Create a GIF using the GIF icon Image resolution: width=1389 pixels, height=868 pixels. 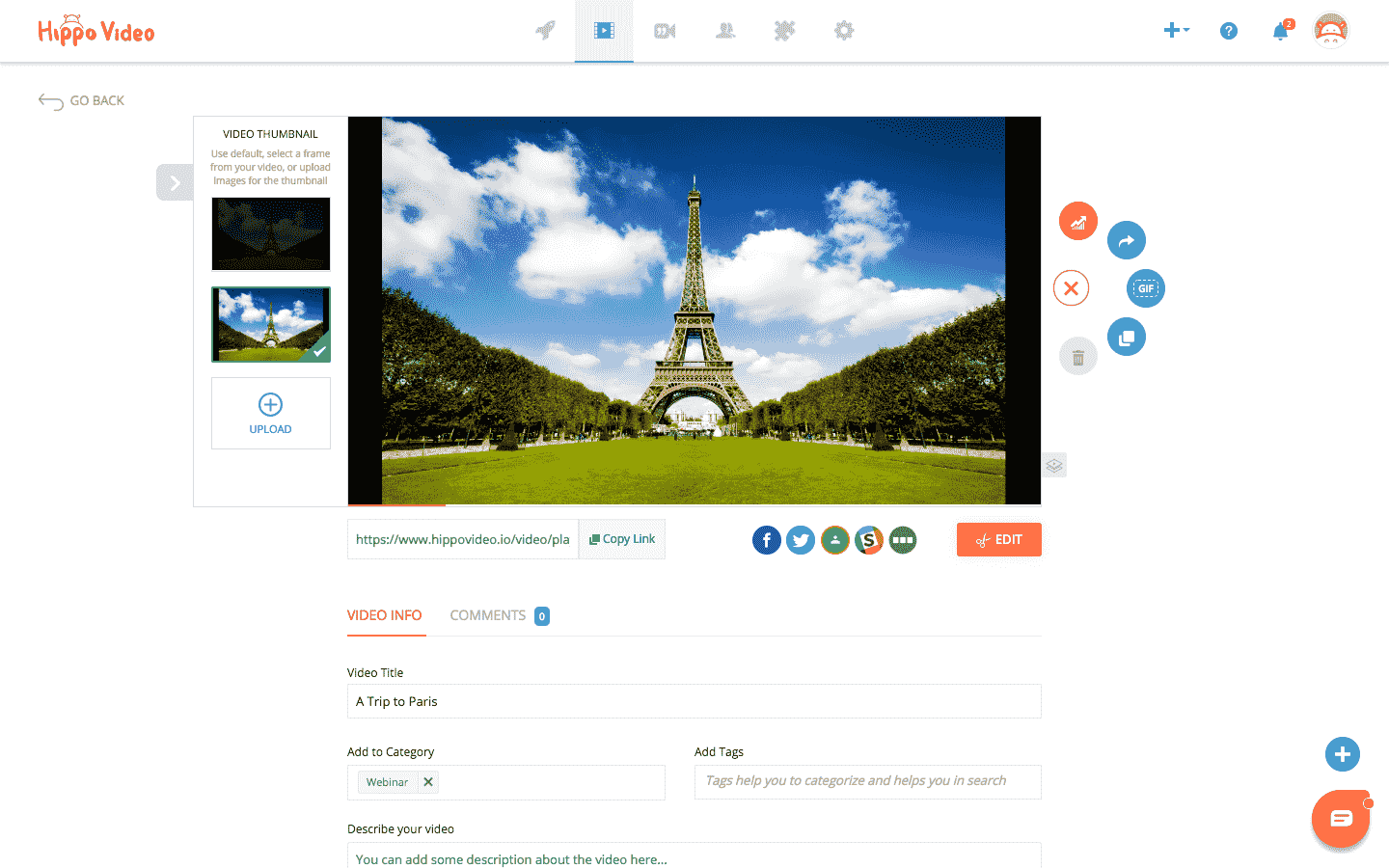tap(1145, 287)
